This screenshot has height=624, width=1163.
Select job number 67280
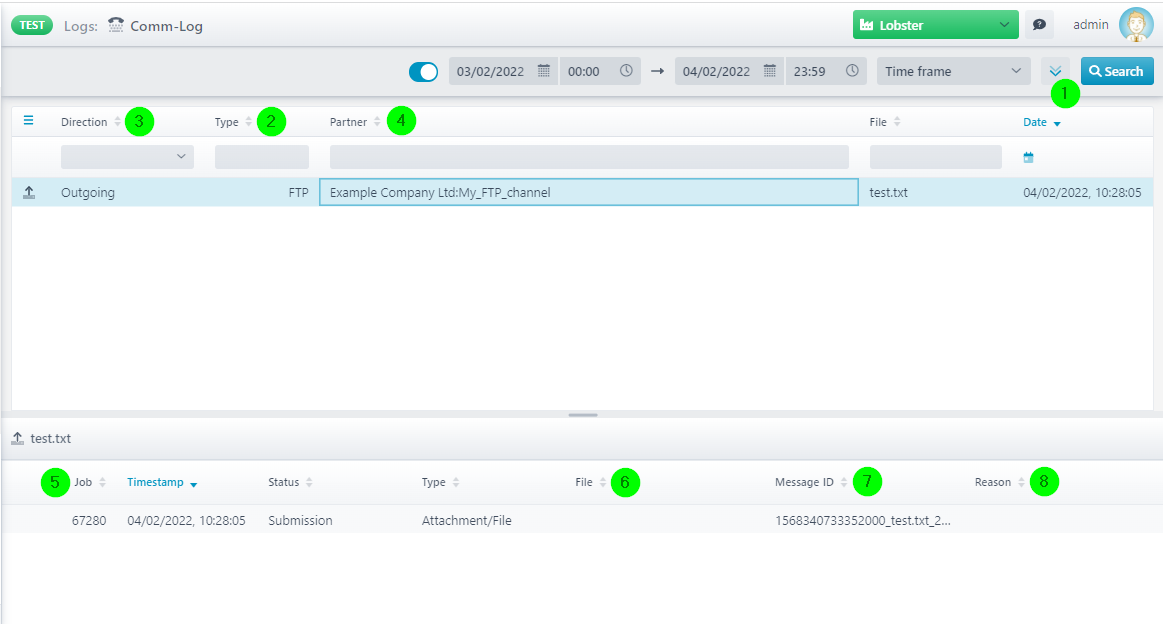(x=89, y=520)
